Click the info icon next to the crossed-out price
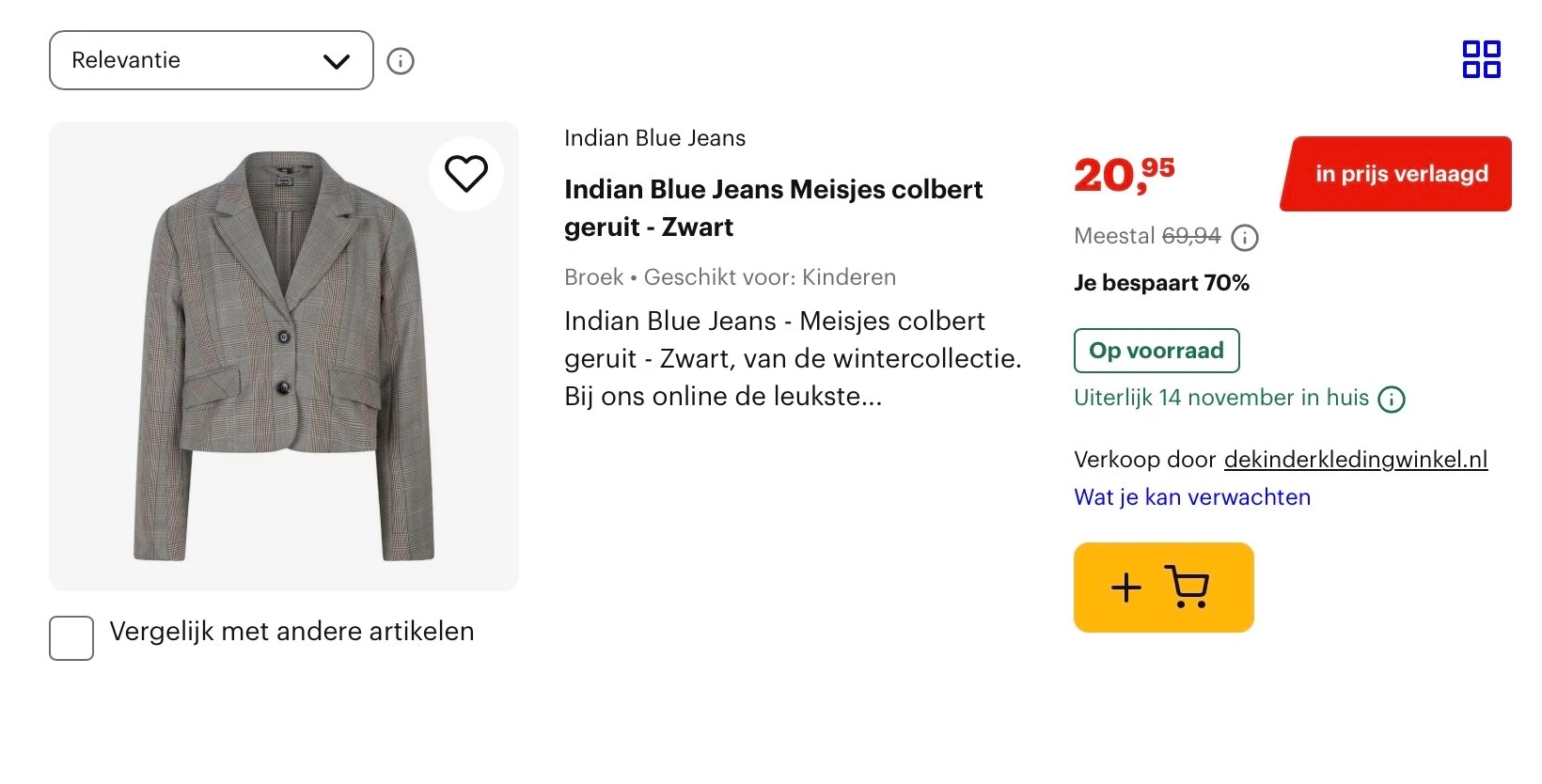Image resolution: width=1542 pixels, height=784 pixels. click(x=1246, y=237)
